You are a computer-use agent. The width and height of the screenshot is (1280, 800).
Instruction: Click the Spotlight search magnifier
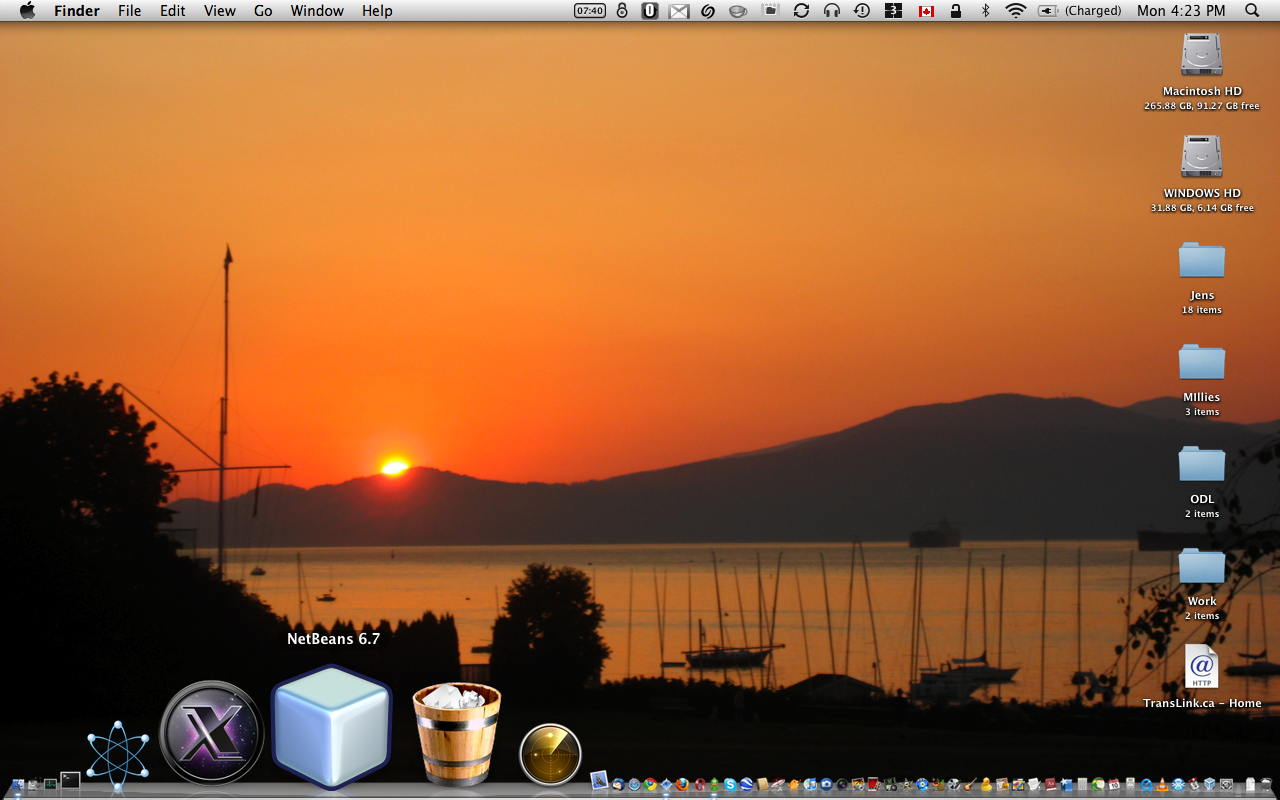pyautogui.click(x=1252, y=11)
